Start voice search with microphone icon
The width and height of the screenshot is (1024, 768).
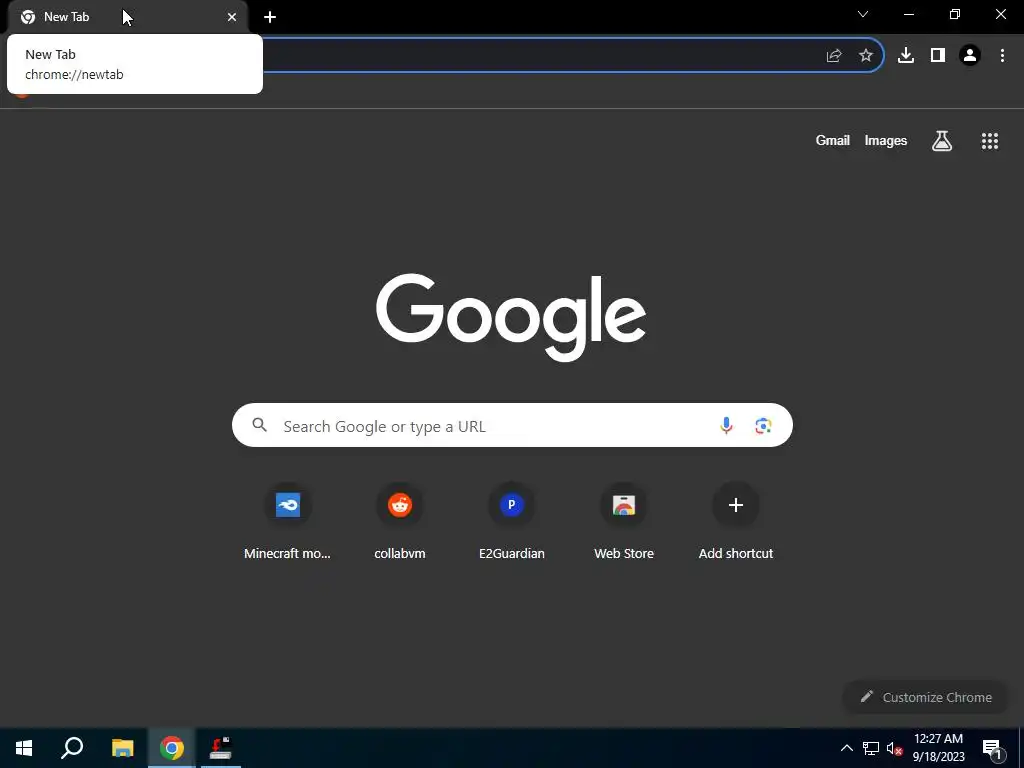coord(726,426)
